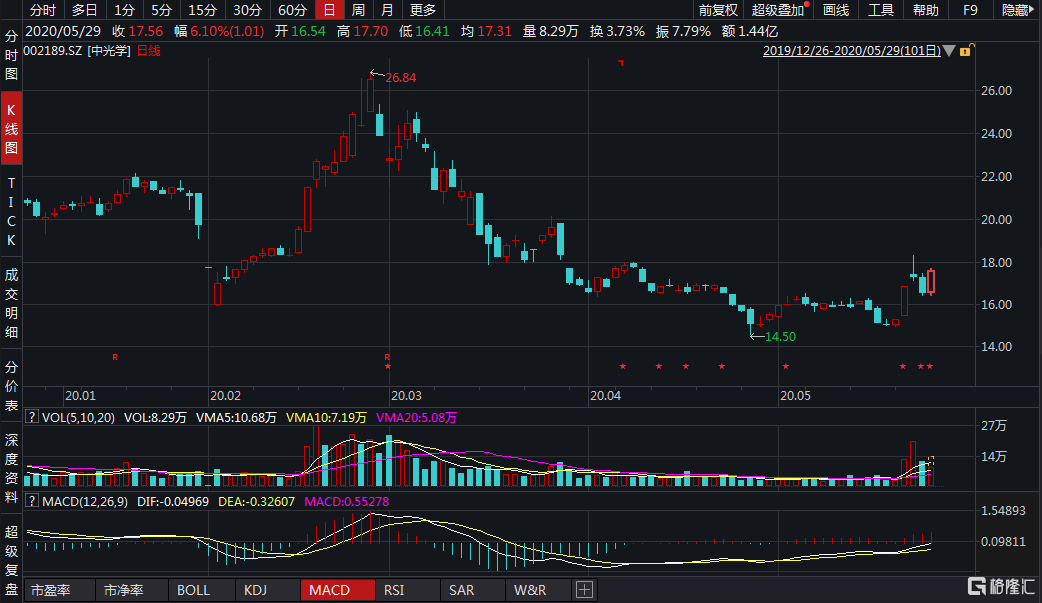
Task: Click the red star marker under 20.04
Action: pos(622,367)
